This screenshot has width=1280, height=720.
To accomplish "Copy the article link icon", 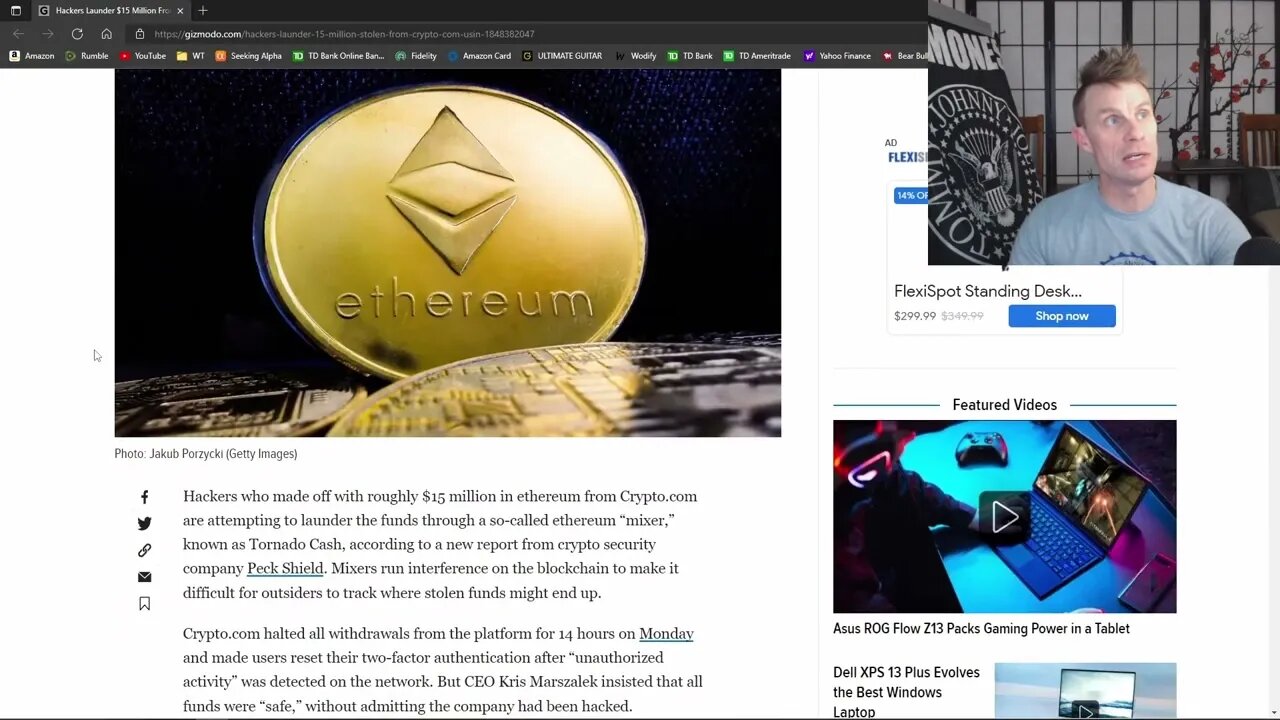I will (144, 550).
